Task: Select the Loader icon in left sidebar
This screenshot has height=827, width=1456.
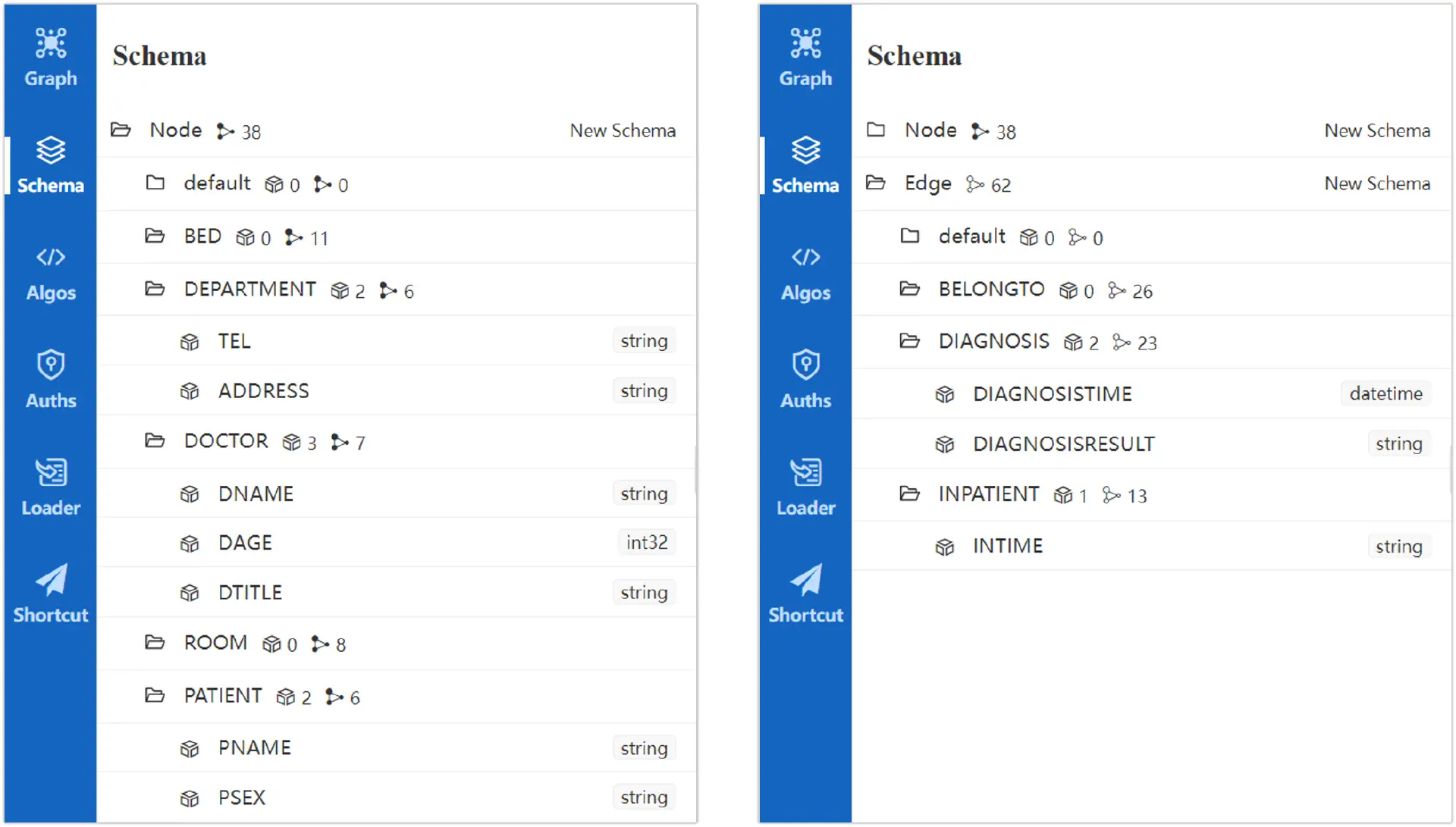Action: pos(50,487)
